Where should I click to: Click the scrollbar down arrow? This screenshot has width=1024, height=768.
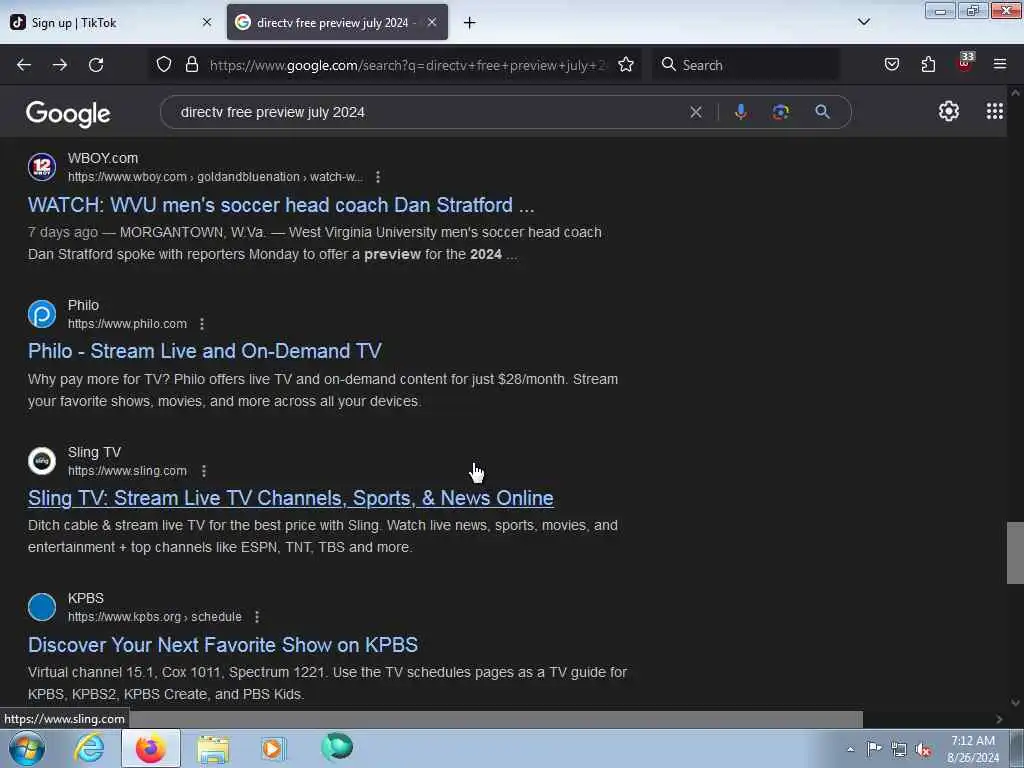point(1015,703)
